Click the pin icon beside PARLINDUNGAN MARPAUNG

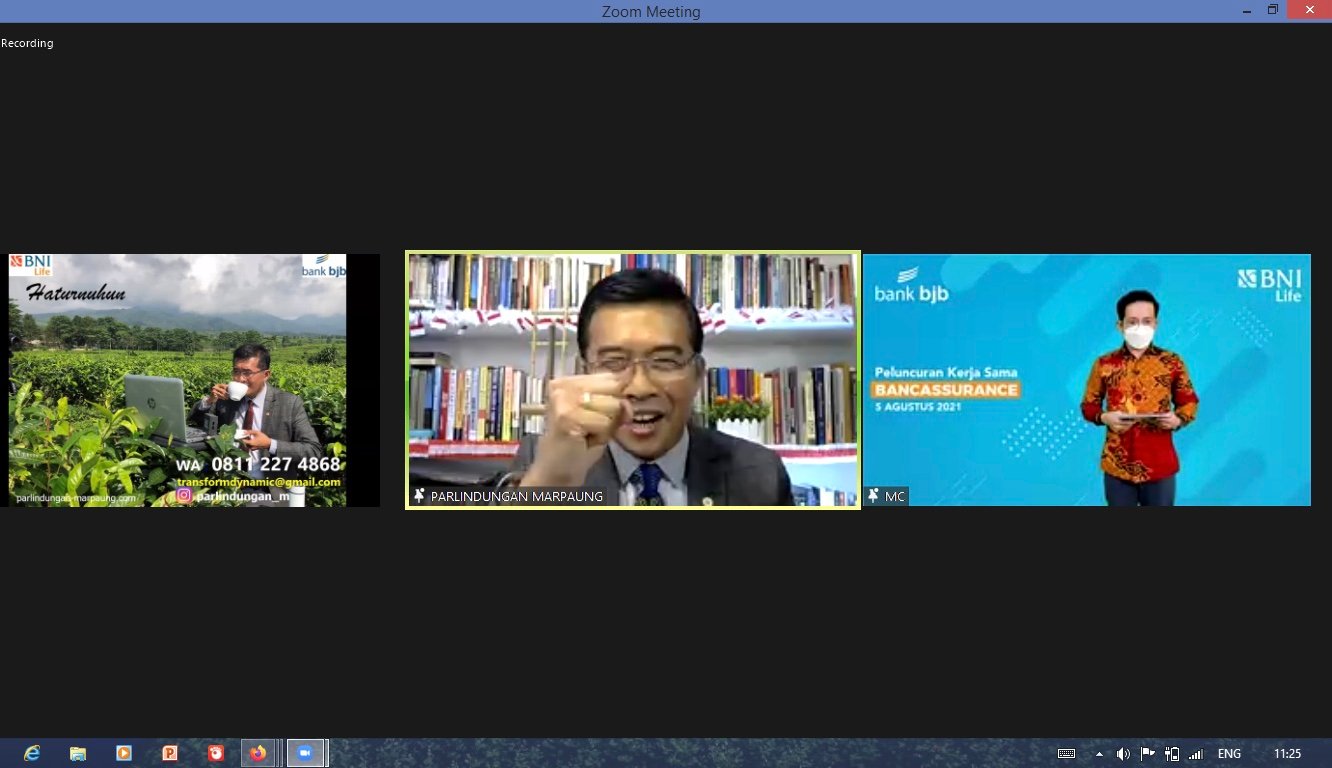coord(419,496)
